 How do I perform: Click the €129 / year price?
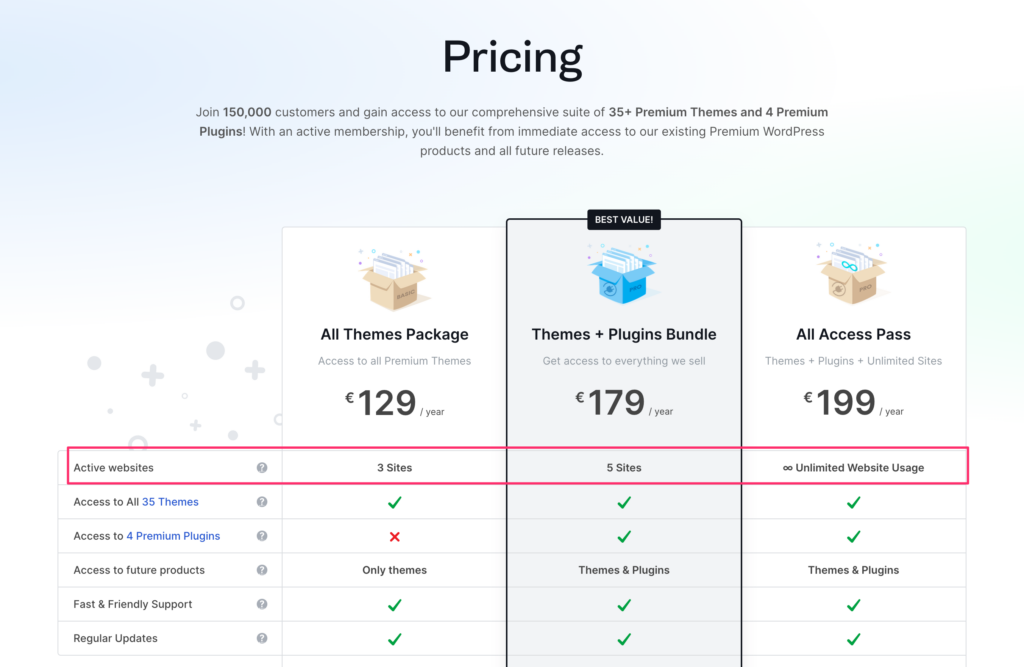[x=394, y=403]
